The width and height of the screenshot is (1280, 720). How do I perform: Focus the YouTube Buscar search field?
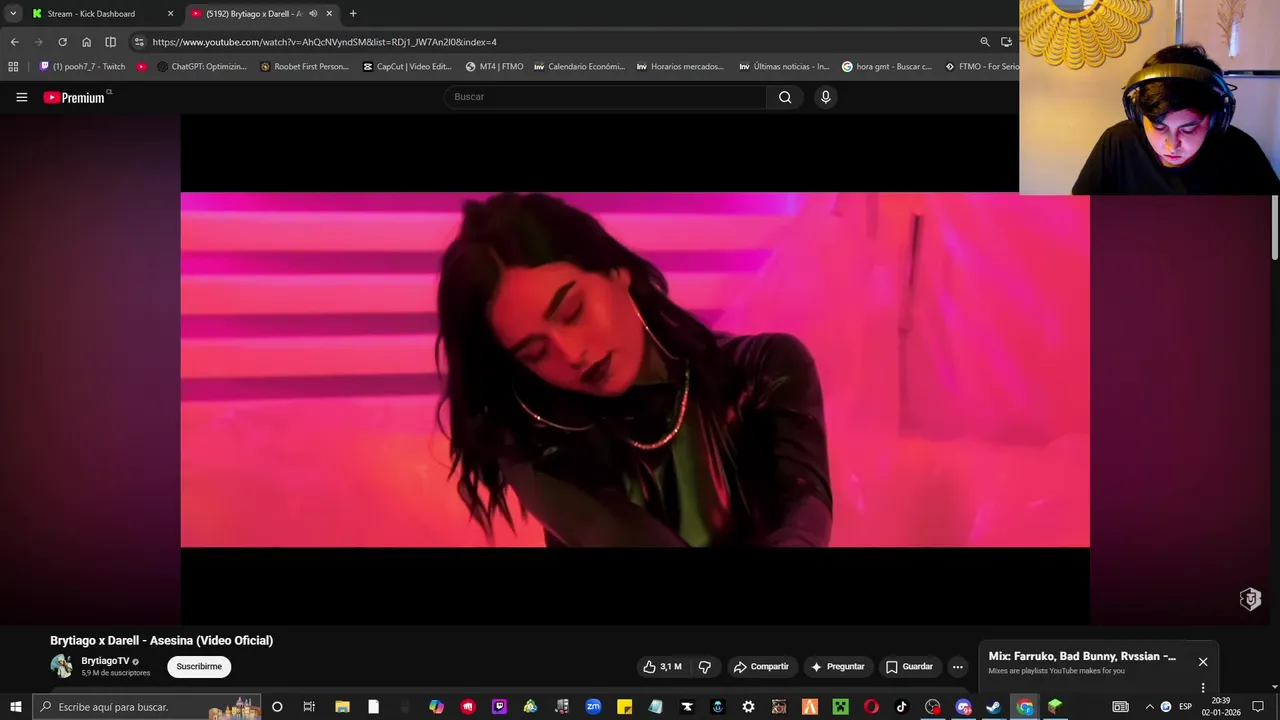(x=606, y=97)
